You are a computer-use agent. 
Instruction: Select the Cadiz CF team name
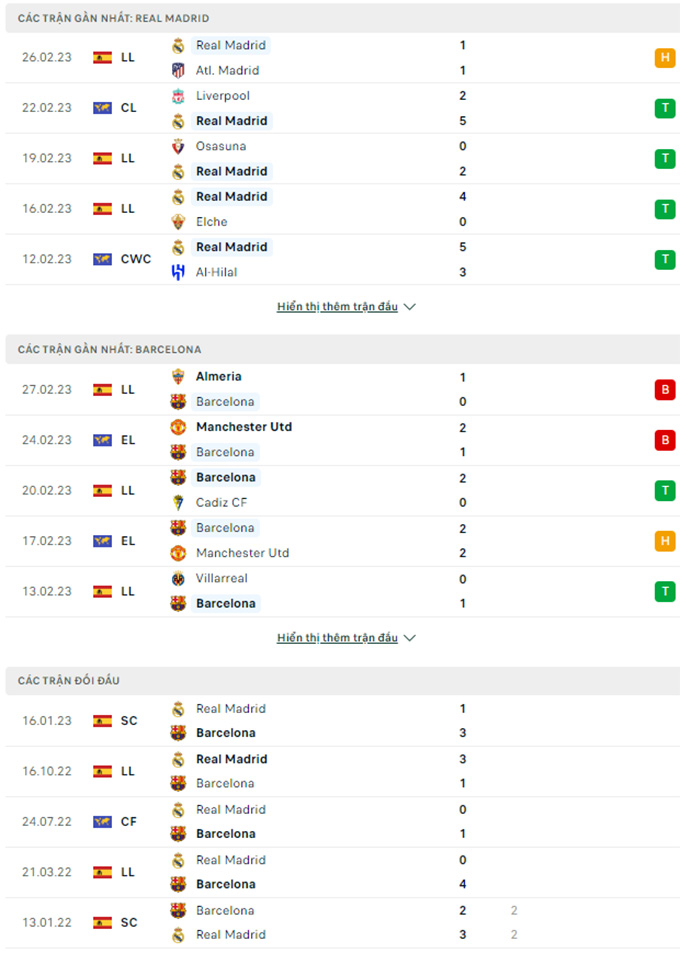(221, 503)
